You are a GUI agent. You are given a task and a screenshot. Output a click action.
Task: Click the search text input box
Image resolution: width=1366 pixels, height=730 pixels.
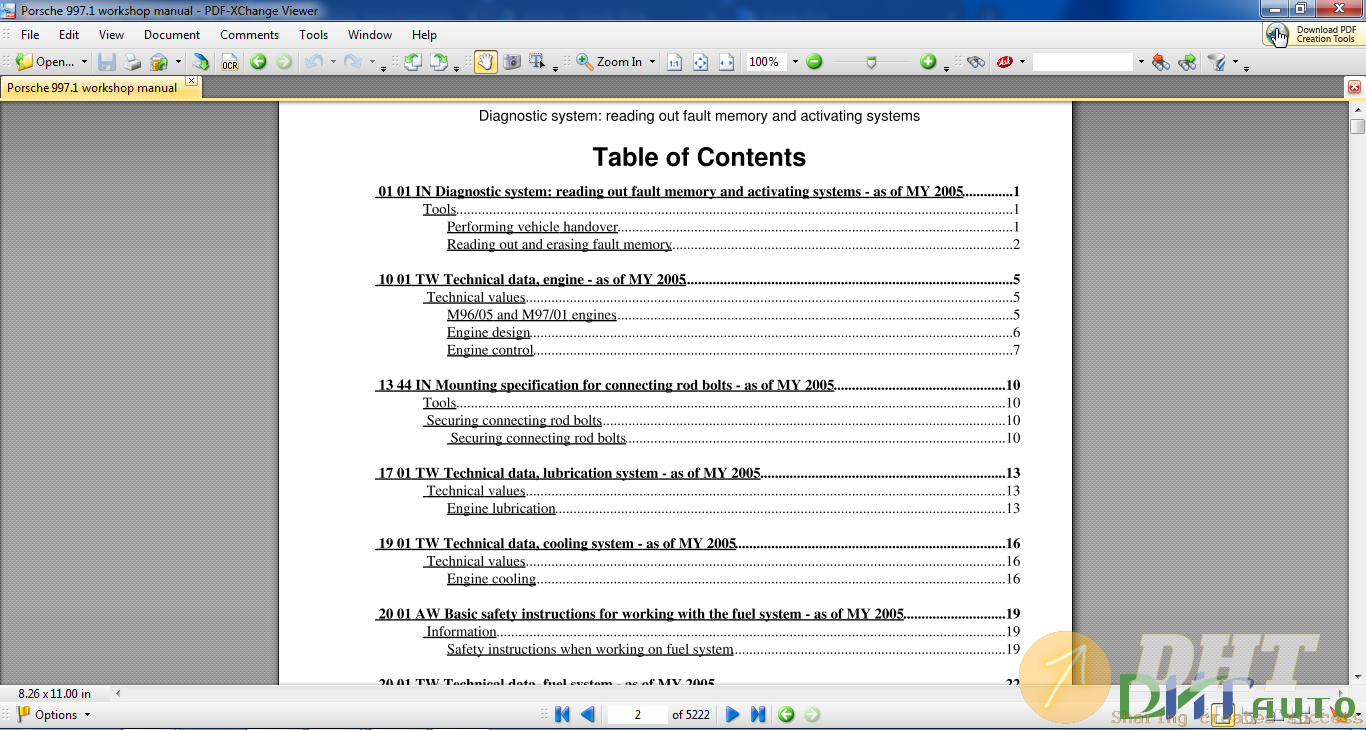click(x=1083, y=62)
